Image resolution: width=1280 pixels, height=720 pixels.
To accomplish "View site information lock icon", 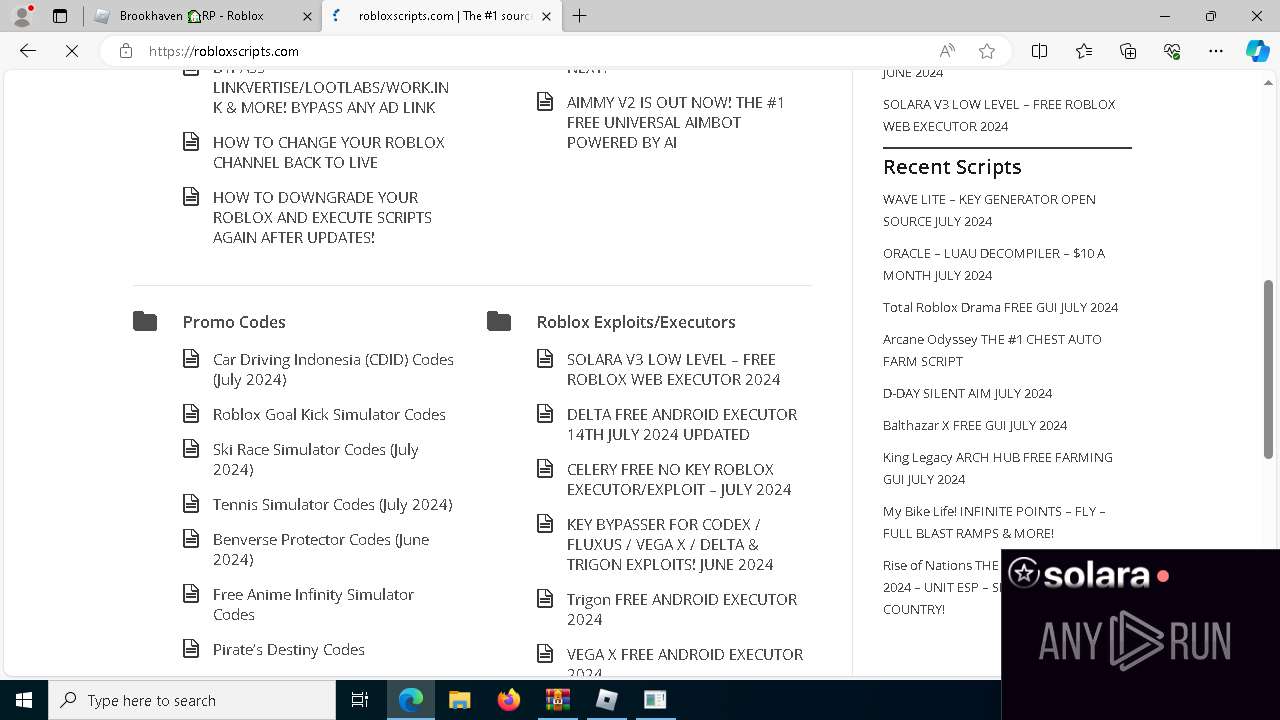I will click(126, 51).
